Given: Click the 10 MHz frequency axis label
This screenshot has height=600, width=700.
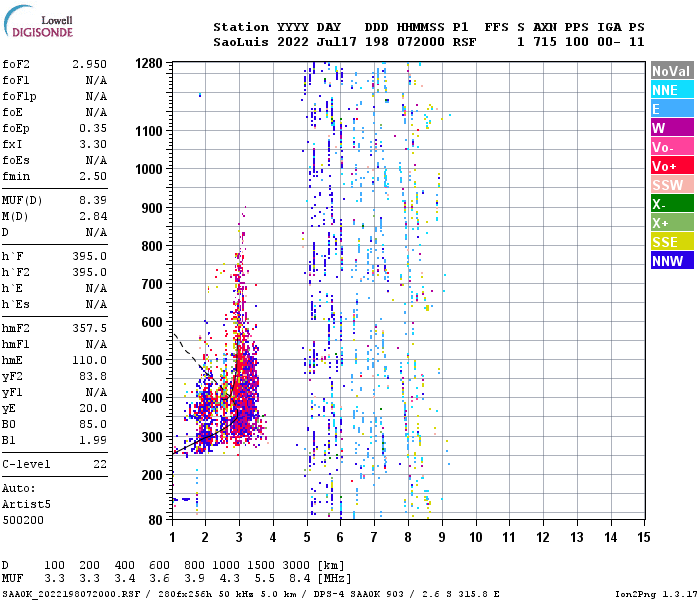Looking at the screenshot, I should [x=476, y=537].
